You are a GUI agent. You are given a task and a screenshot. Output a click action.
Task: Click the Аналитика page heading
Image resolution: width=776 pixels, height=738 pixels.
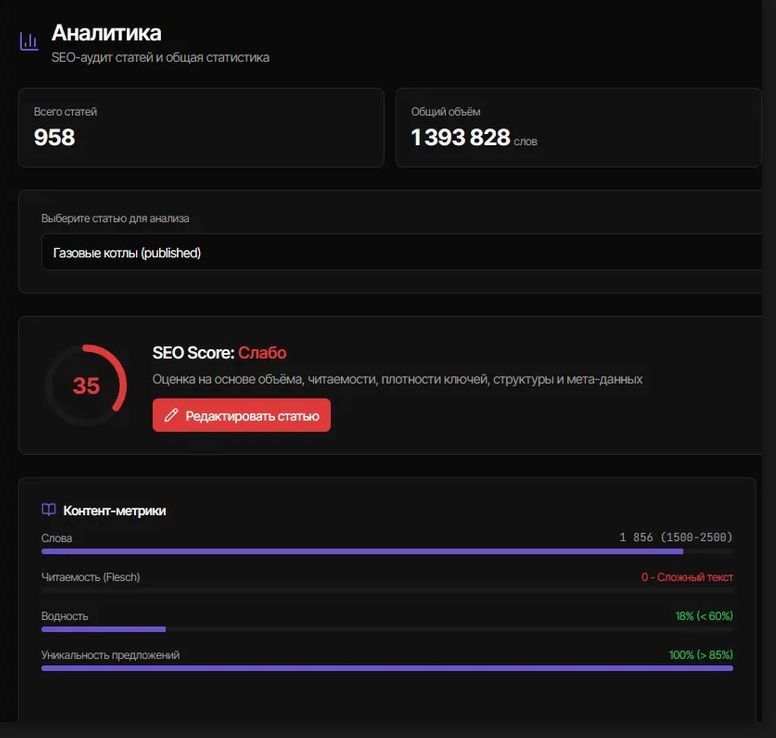[106, 33]
